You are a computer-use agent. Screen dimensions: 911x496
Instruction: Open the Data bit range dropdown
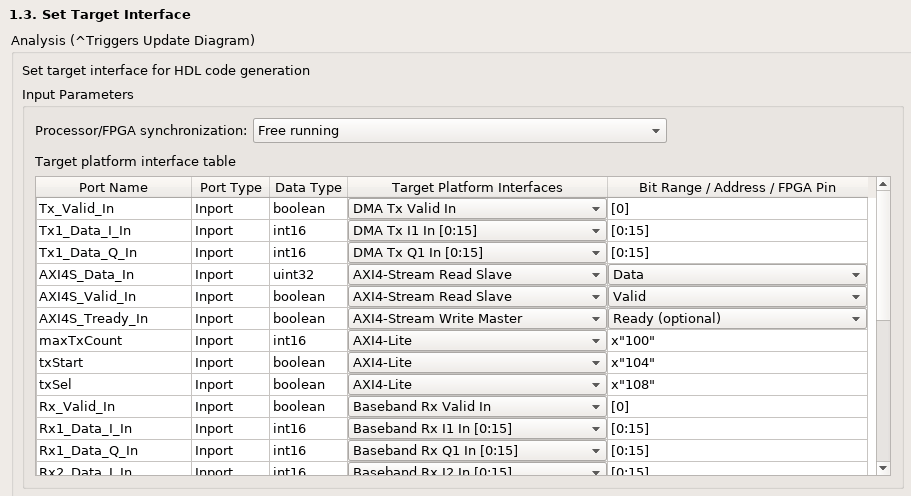coord(737,275)
